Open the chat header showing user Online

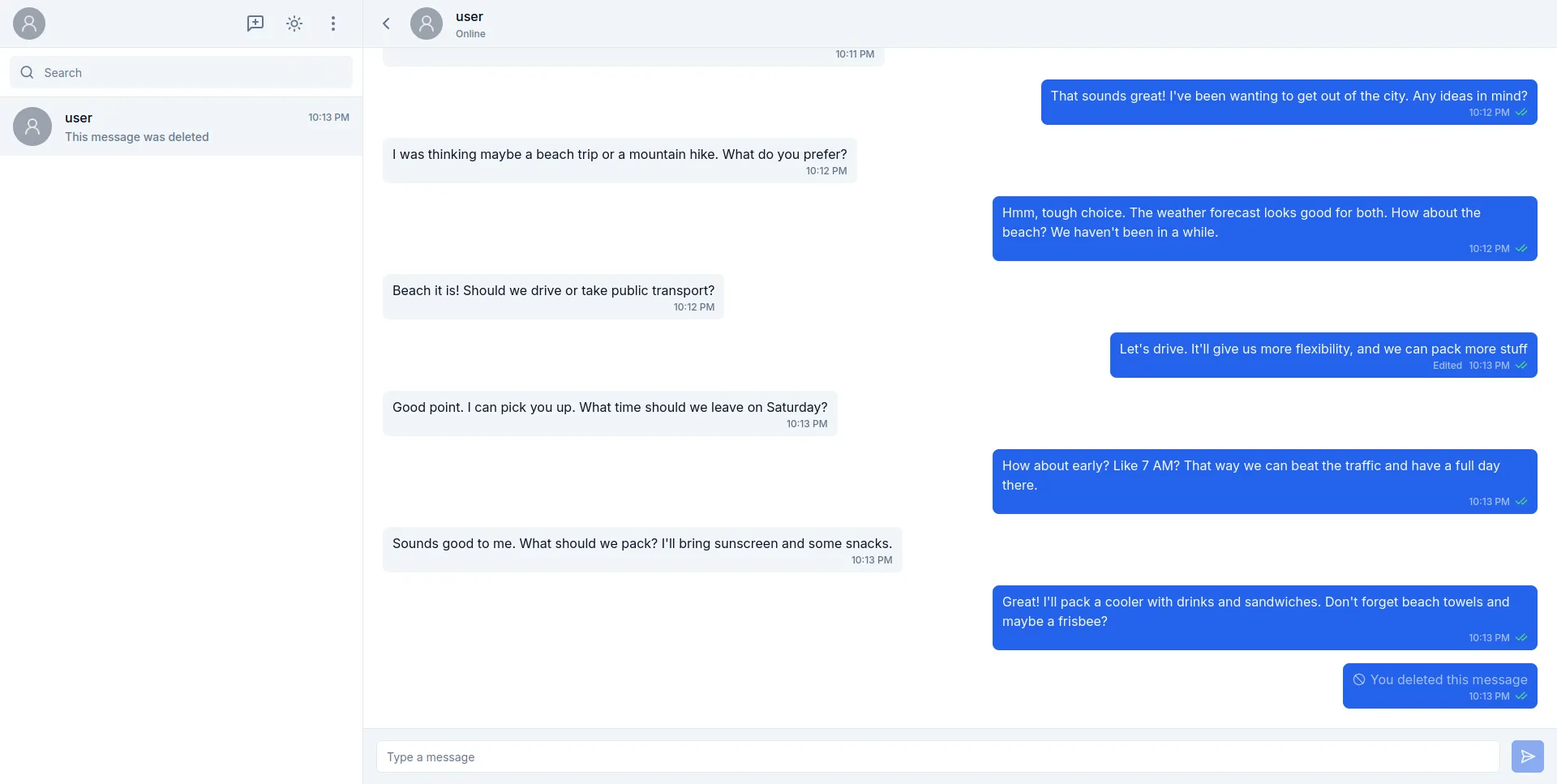[x=470, y=24]
